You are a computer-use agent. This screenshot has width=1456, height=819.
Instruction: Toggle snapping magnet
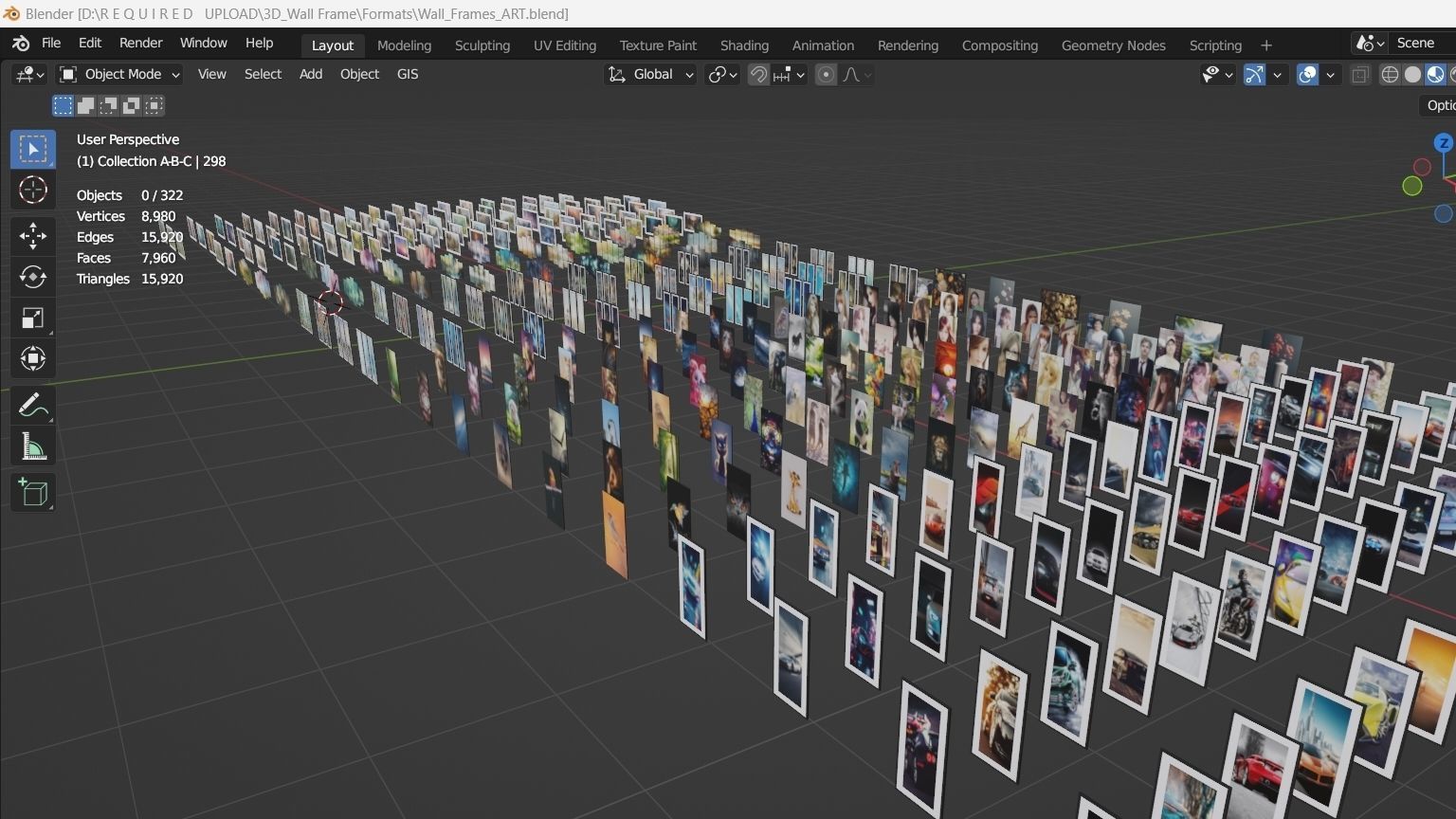(758, 75)
